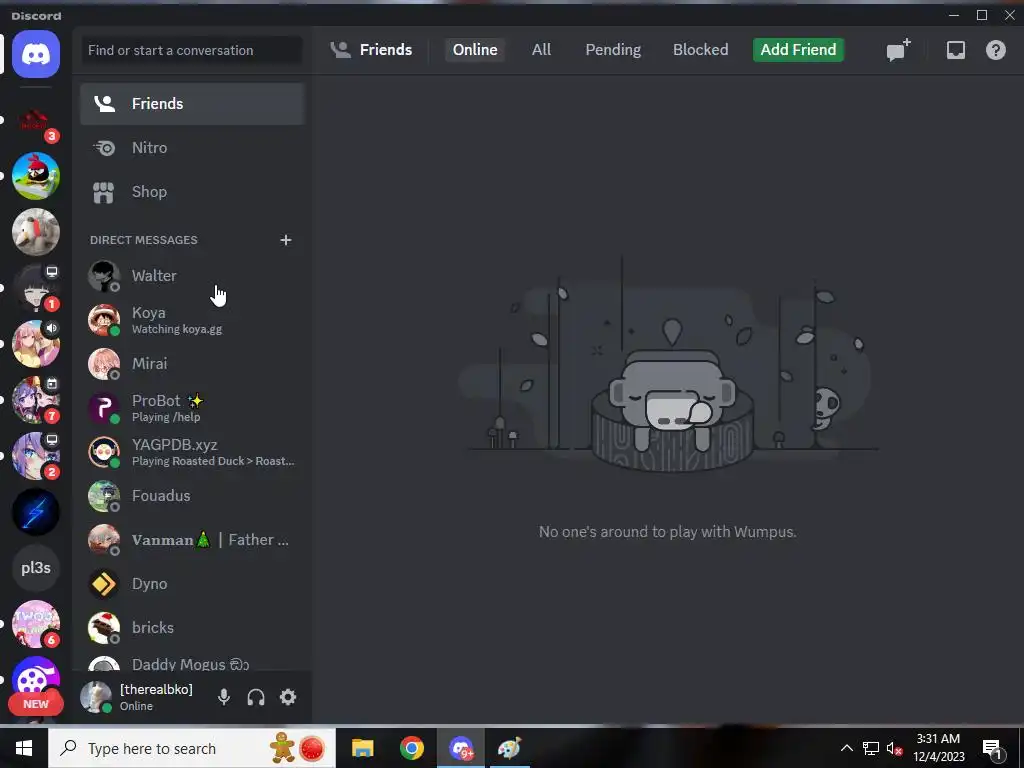Open Discord home direct messages button
This screenshot has height=768, width=1024.
pyautogui.click(x=36, y=54)
